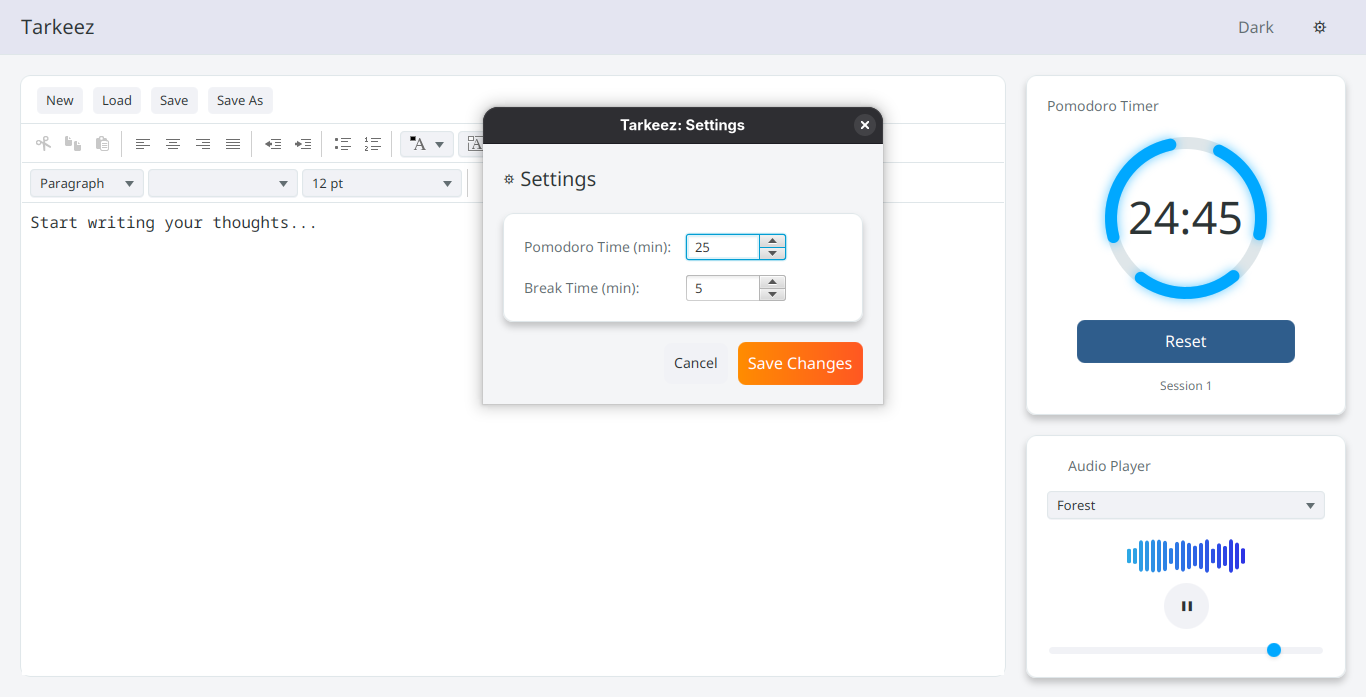Click the Save As button
Viewport: 1366px width, 697px height.
[240, 100]
